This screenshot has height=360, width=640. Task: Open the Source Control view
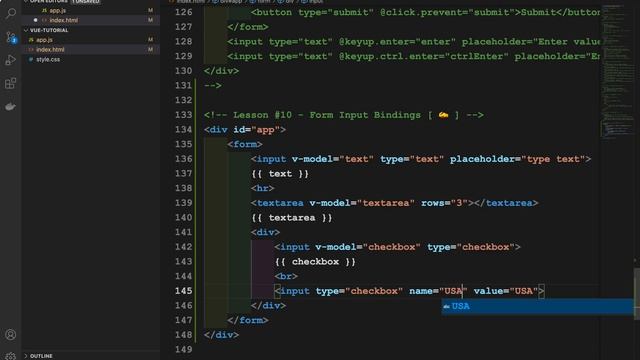11,37
